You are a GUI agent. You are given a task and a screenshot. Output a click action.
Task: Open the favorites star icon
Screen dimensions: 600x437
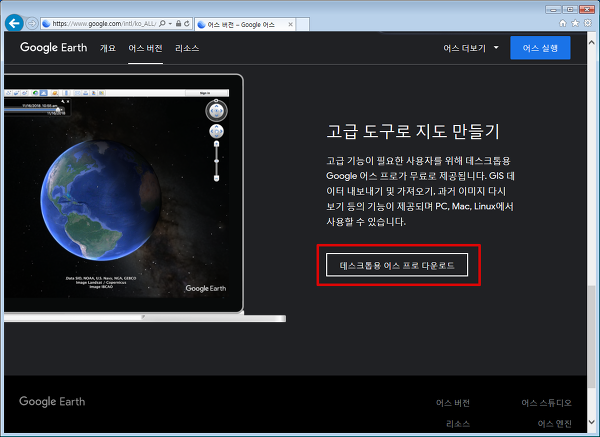(575, 23)
